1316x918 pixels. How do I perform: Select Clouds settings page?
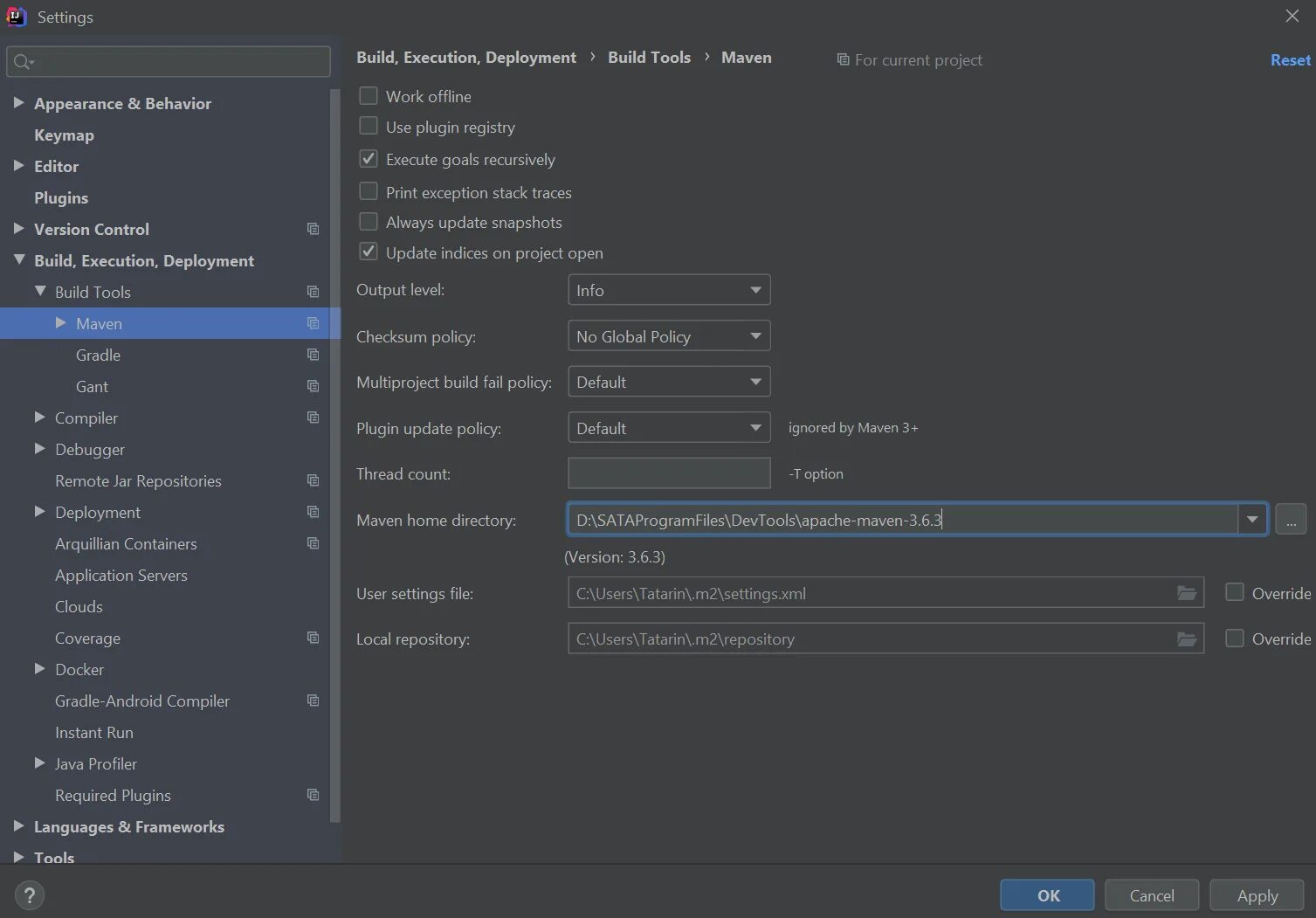(79, 607)
